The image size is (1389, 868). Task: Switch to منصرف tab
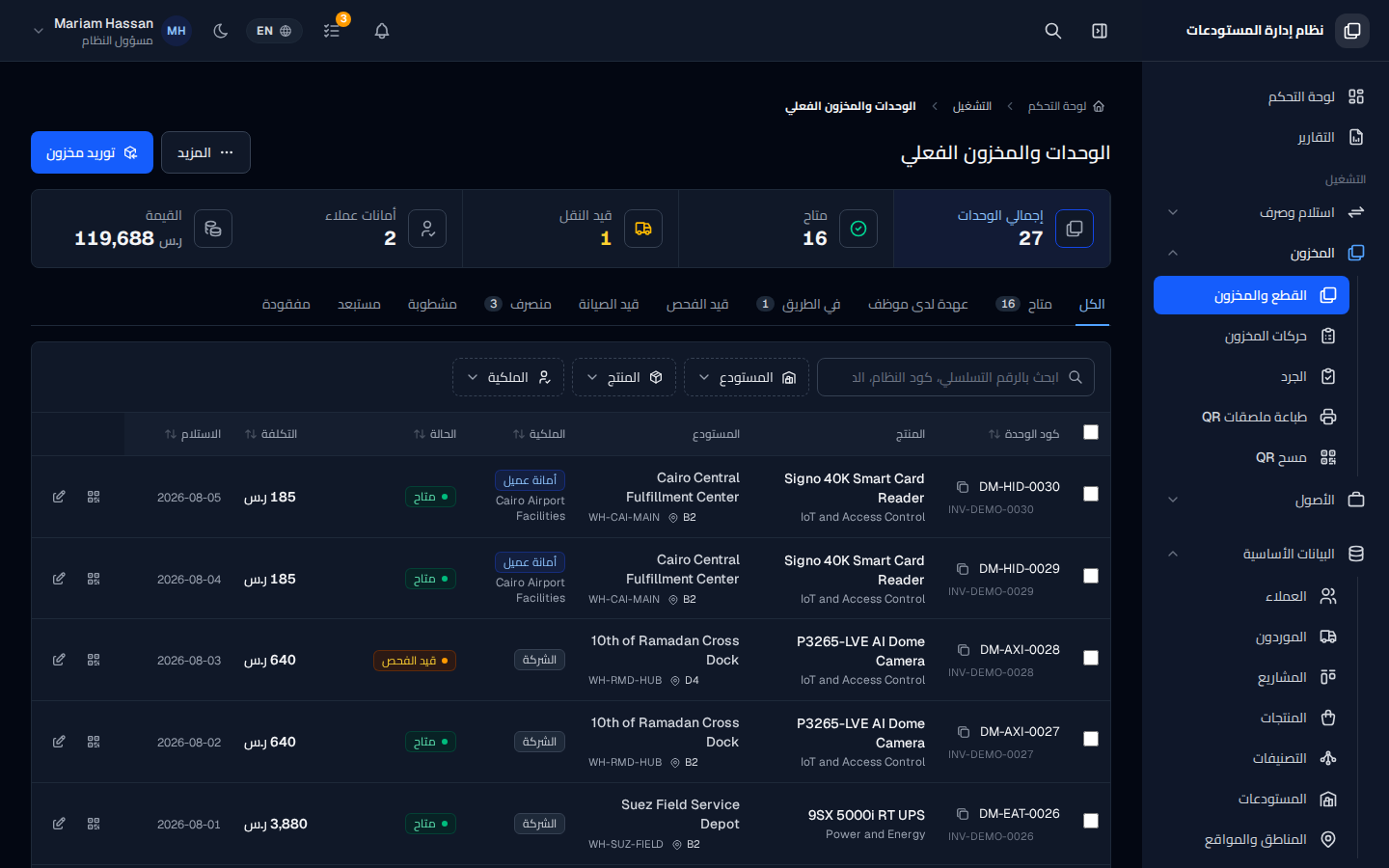pyautogui.click(x=518, y=304)
